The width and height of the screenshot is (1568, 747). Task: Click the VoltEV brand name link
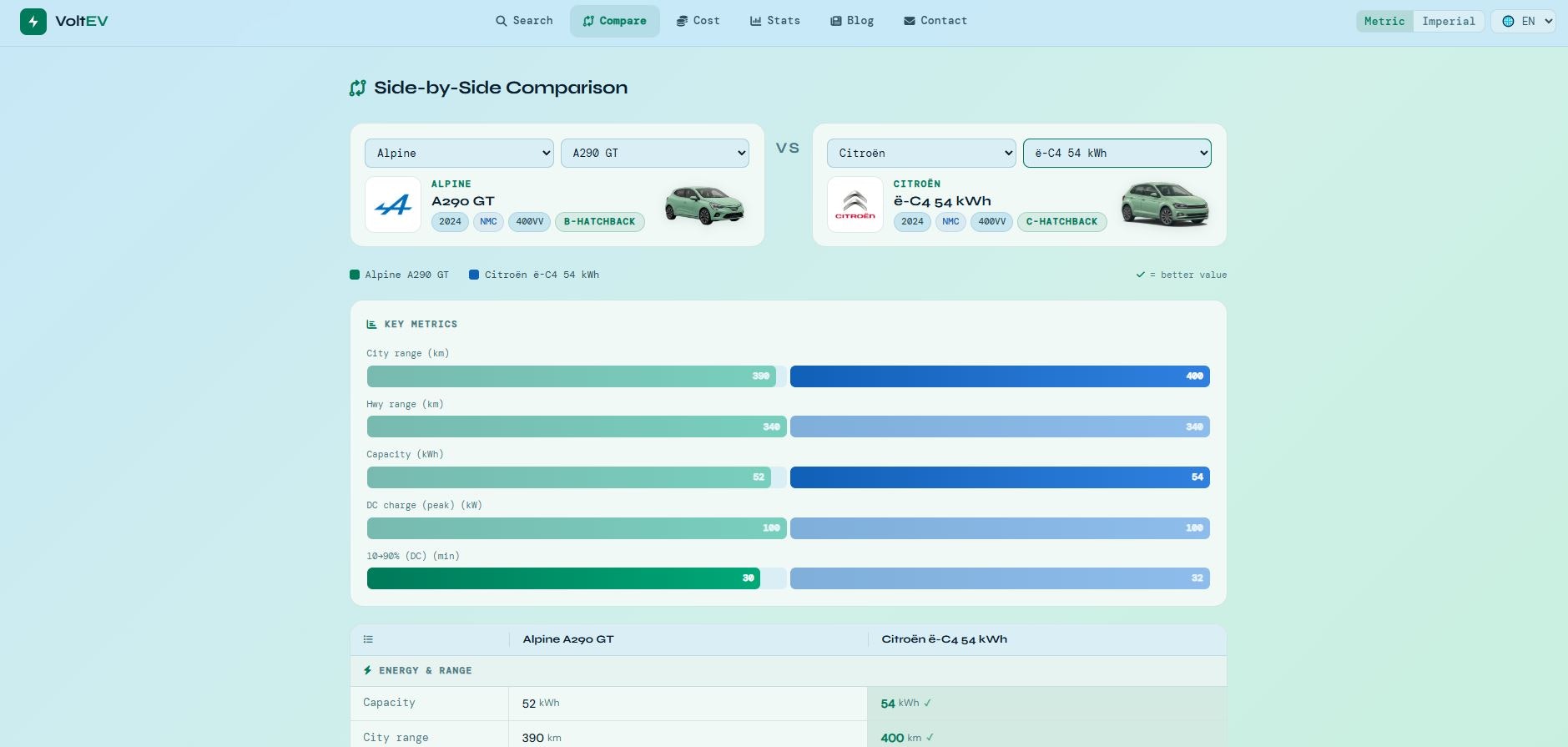pyautogui.click(x=81, y=22)
